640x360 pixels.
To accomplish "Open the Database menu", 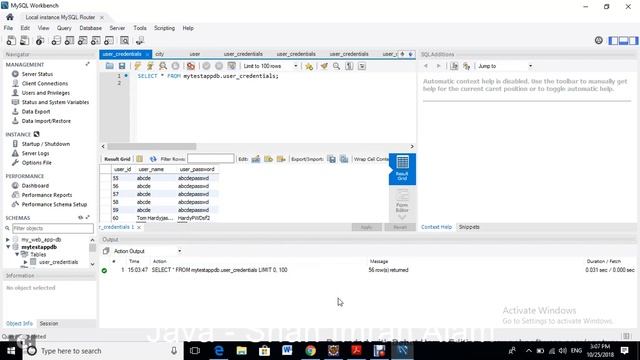I will 91,28.
